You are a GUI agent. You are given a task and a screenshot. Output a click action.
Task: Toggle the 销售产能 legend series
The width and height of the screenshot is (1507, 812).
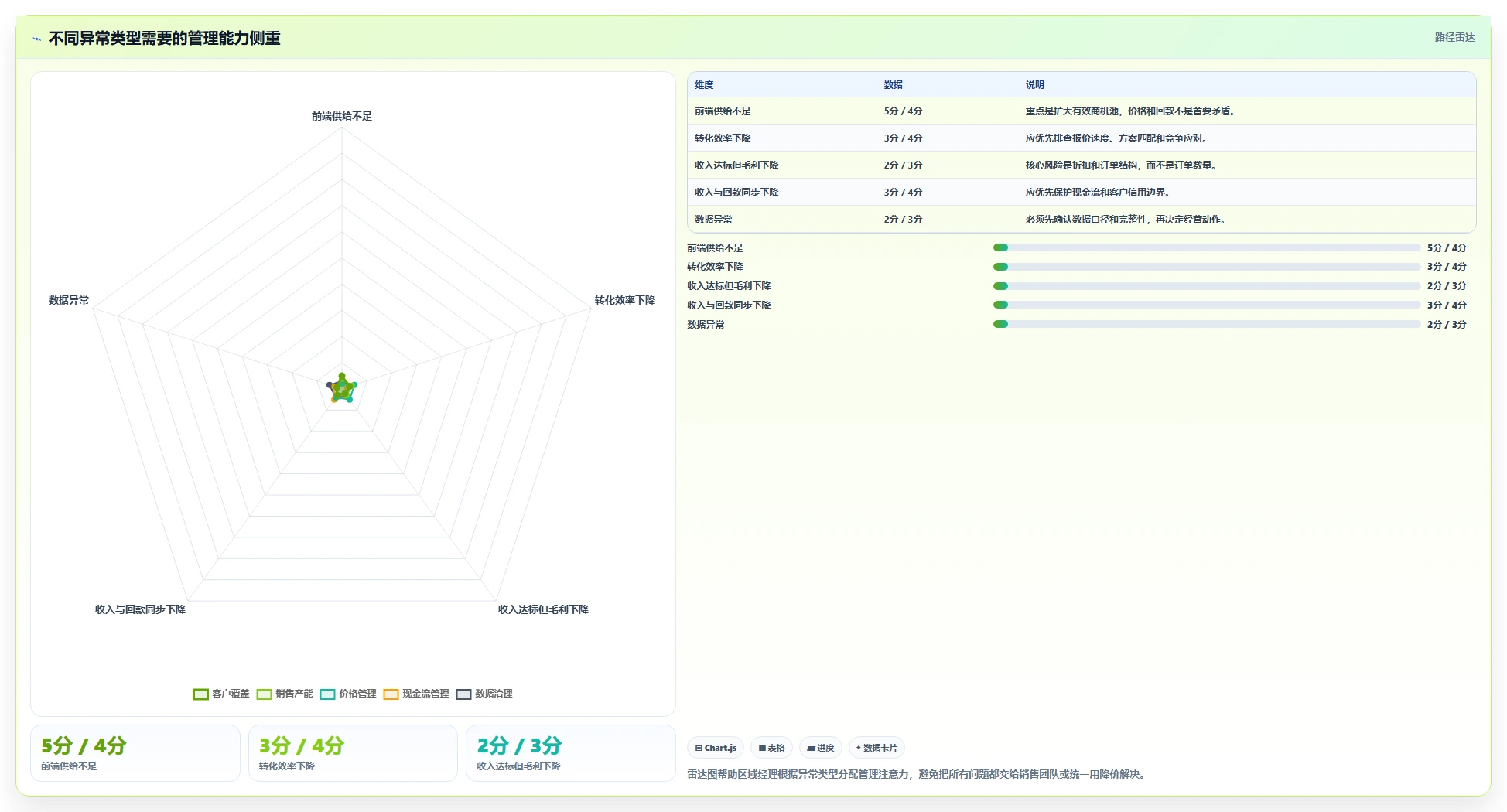coord(285,694)
